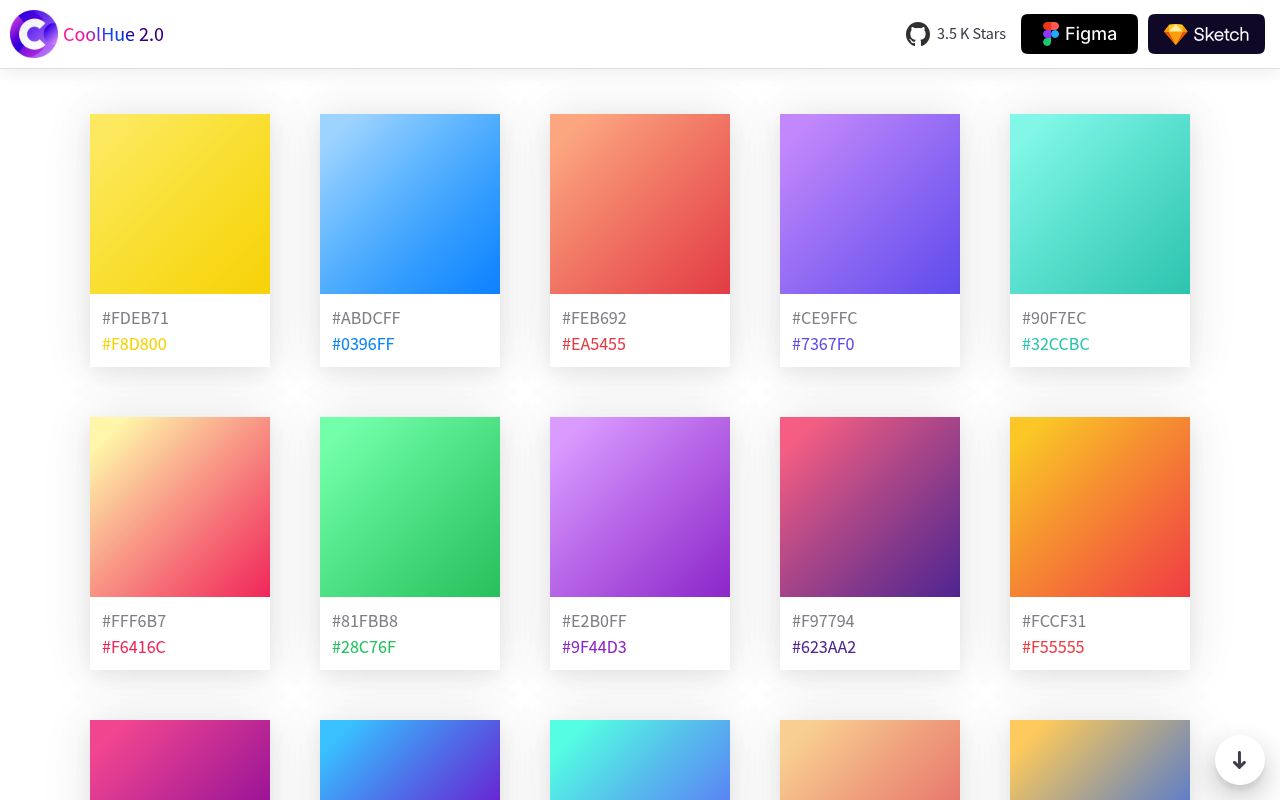This screenshot has width=1280, height=800.
Task: Click the teal gradient card
Action: (1100, 204)
